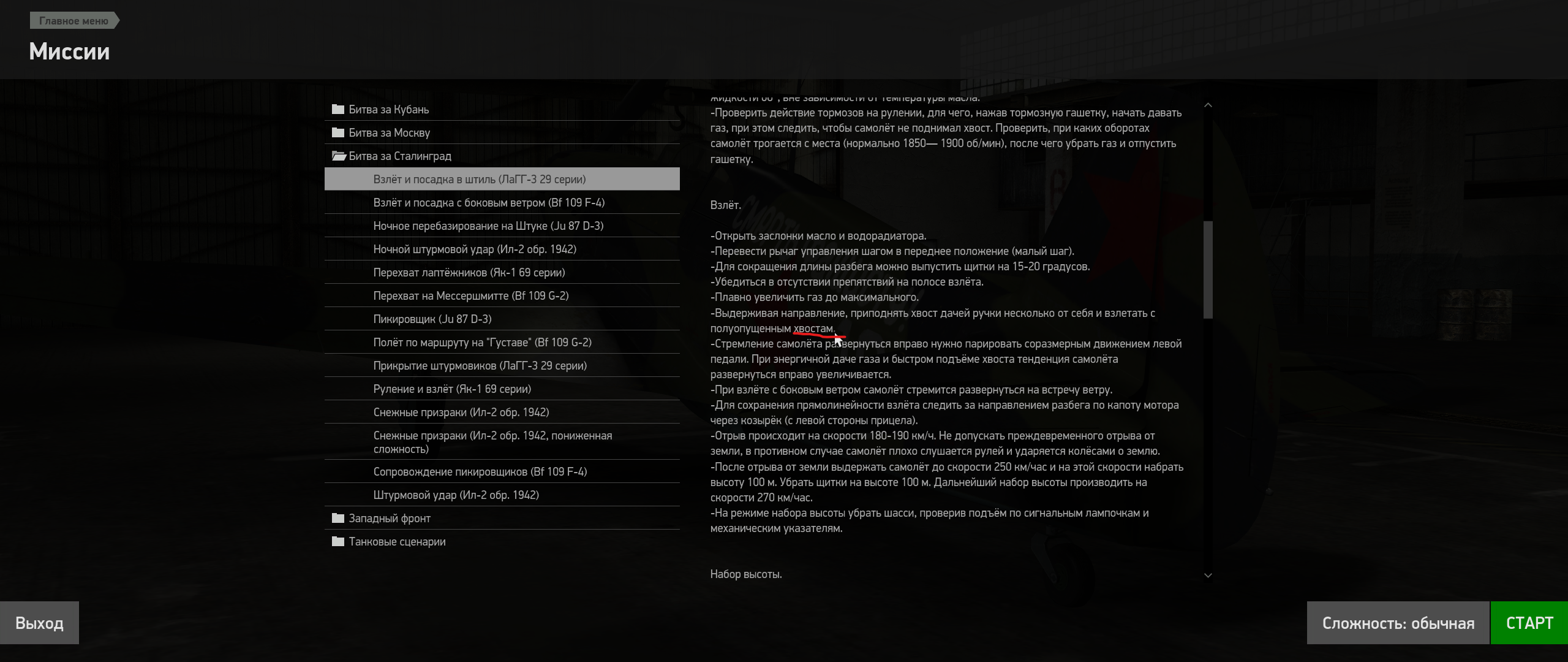Expand the Битва за Кубань mission group
Viewport: 1568px width, 662px height.
pos(502,109)
